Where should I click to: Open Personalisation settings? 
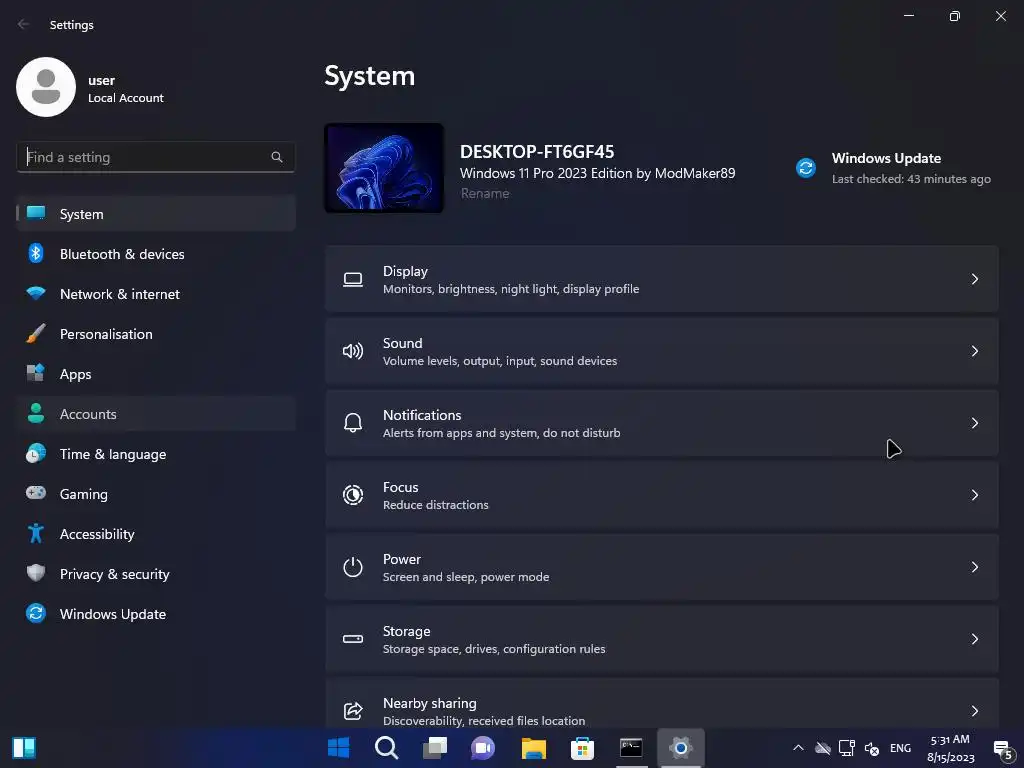pos(156,333)
